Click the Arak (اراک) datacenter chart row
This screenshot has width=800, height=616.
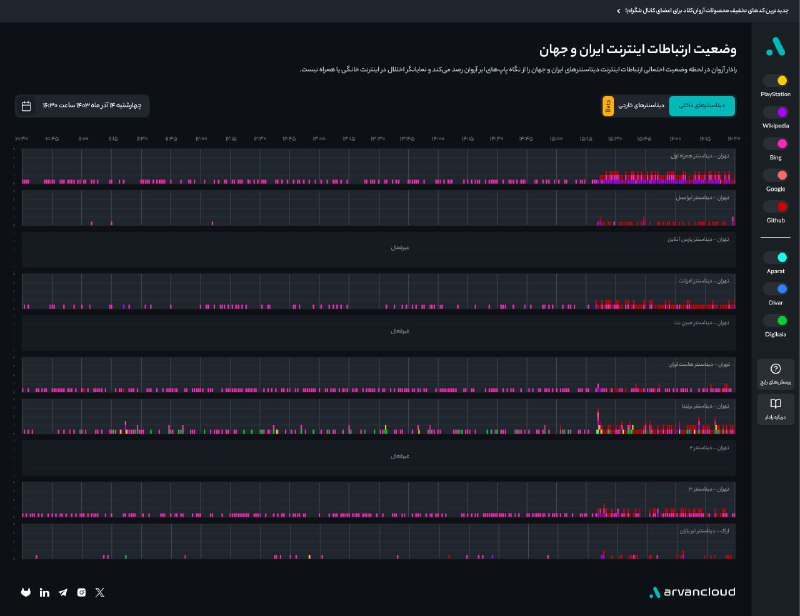click(x=379, y=541)
